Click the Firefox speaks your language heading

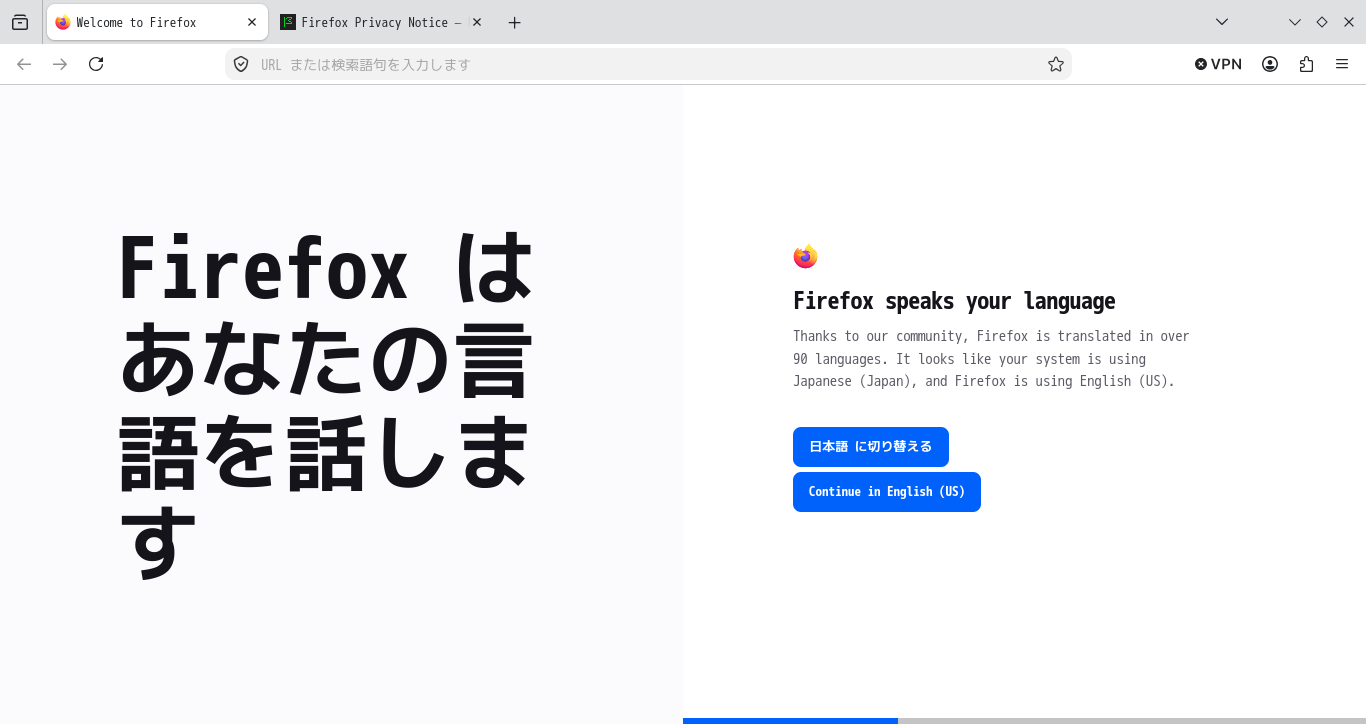pos(954,301)
